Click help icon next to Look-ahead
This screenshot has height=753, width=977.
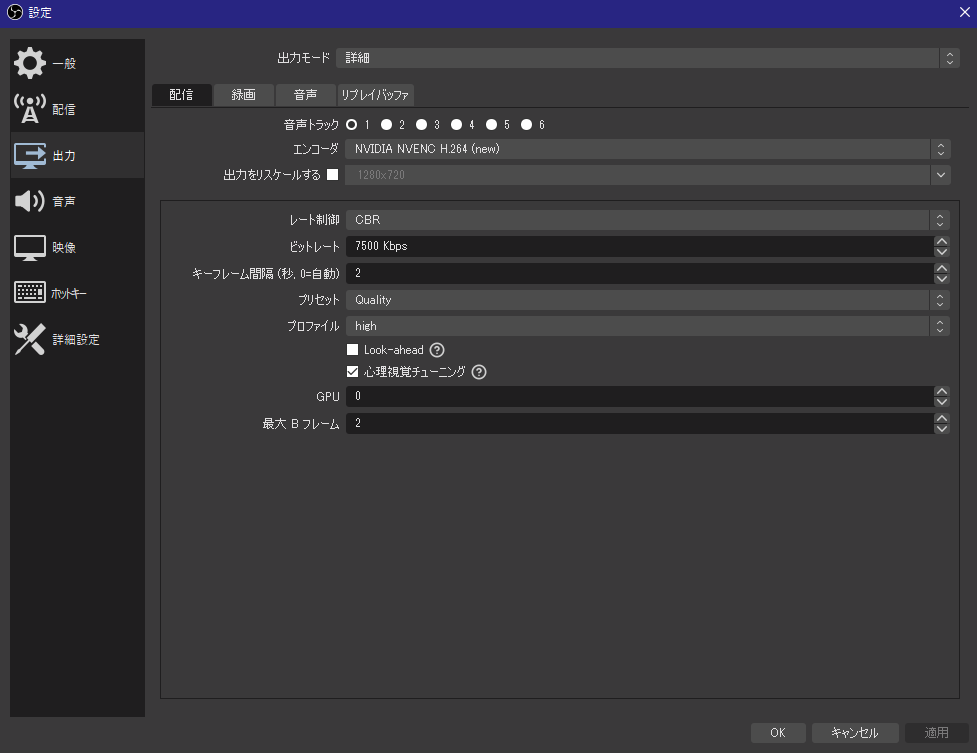pyautogui.click(x=437, y=350)
